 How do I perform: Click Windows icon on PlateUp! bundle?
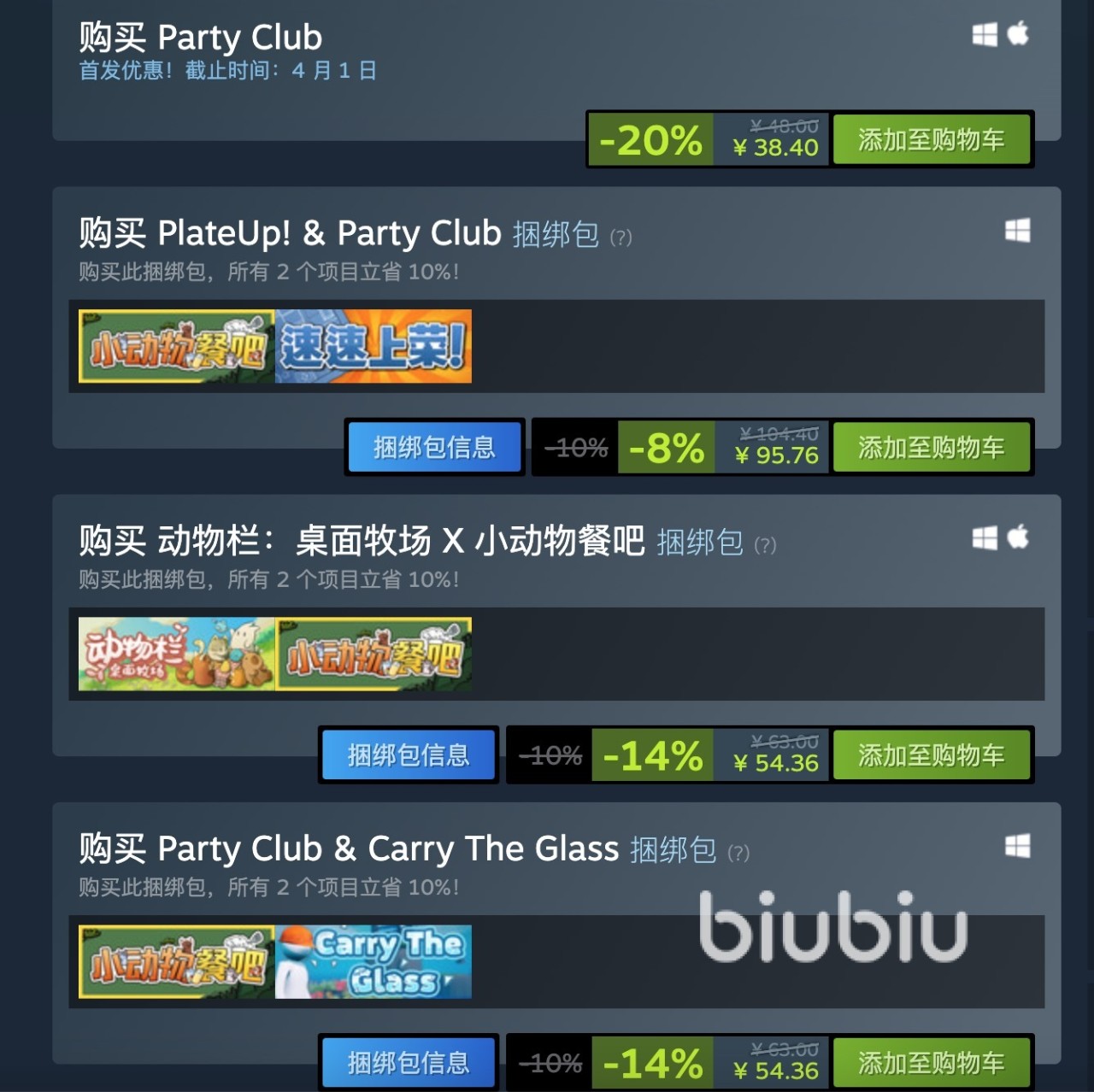coord(1017,231)
